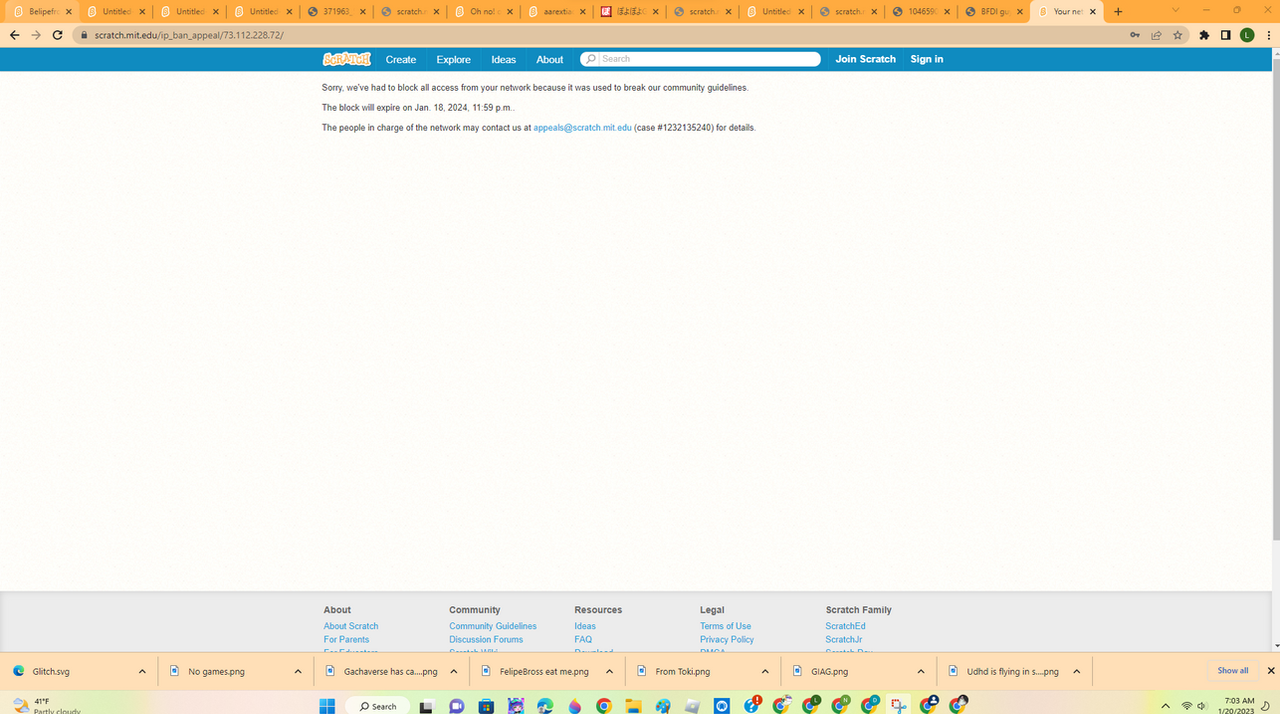Switch to the 371963 tab
Screen dimensions: 1280x714
pyautogui.click(x=335, y=12)
